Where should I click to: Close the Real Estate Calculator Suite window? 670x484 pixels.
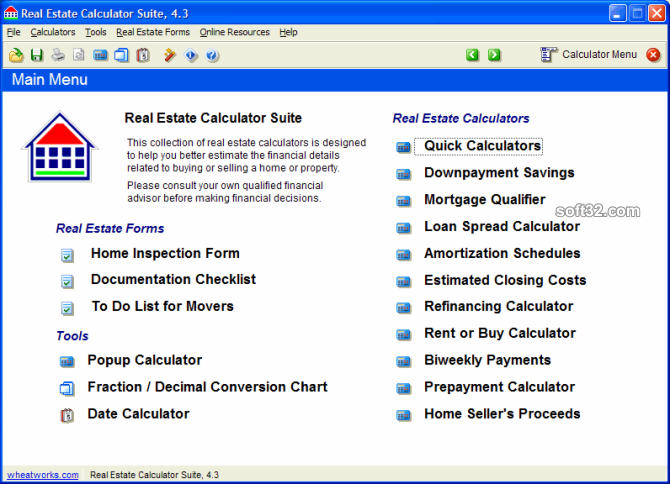657,13
